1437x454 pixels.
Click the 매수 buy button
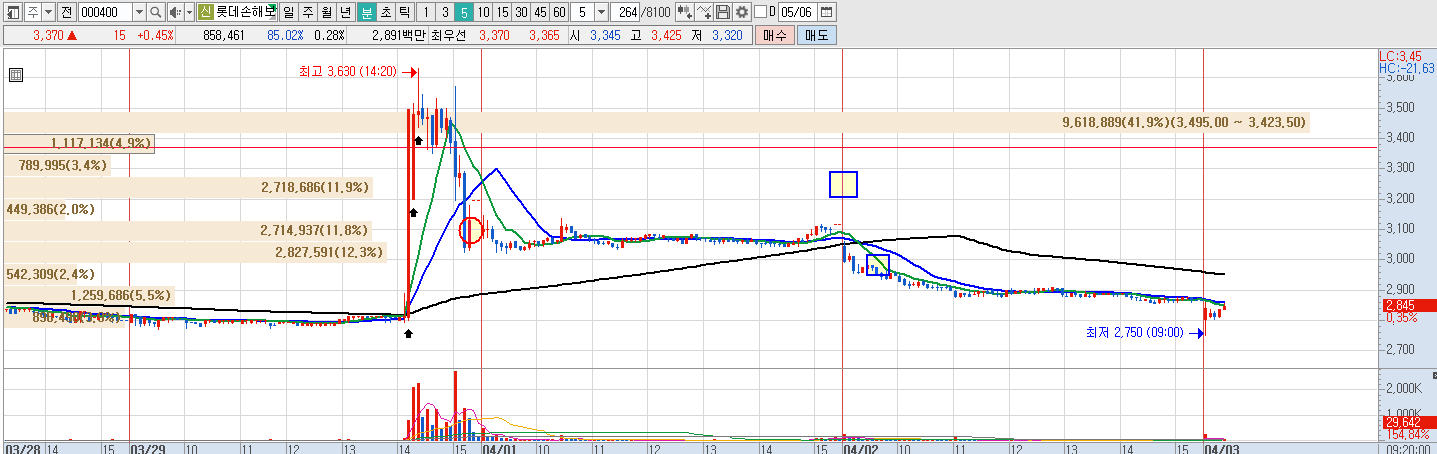pos(775,35)
